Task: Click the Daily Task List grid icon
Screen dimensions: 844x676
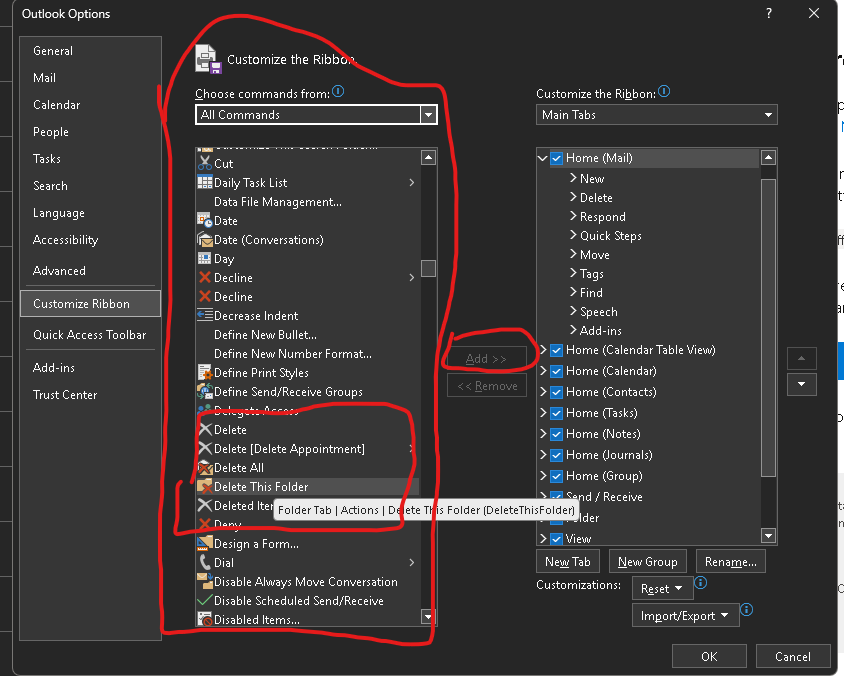Action: (205, 182)
